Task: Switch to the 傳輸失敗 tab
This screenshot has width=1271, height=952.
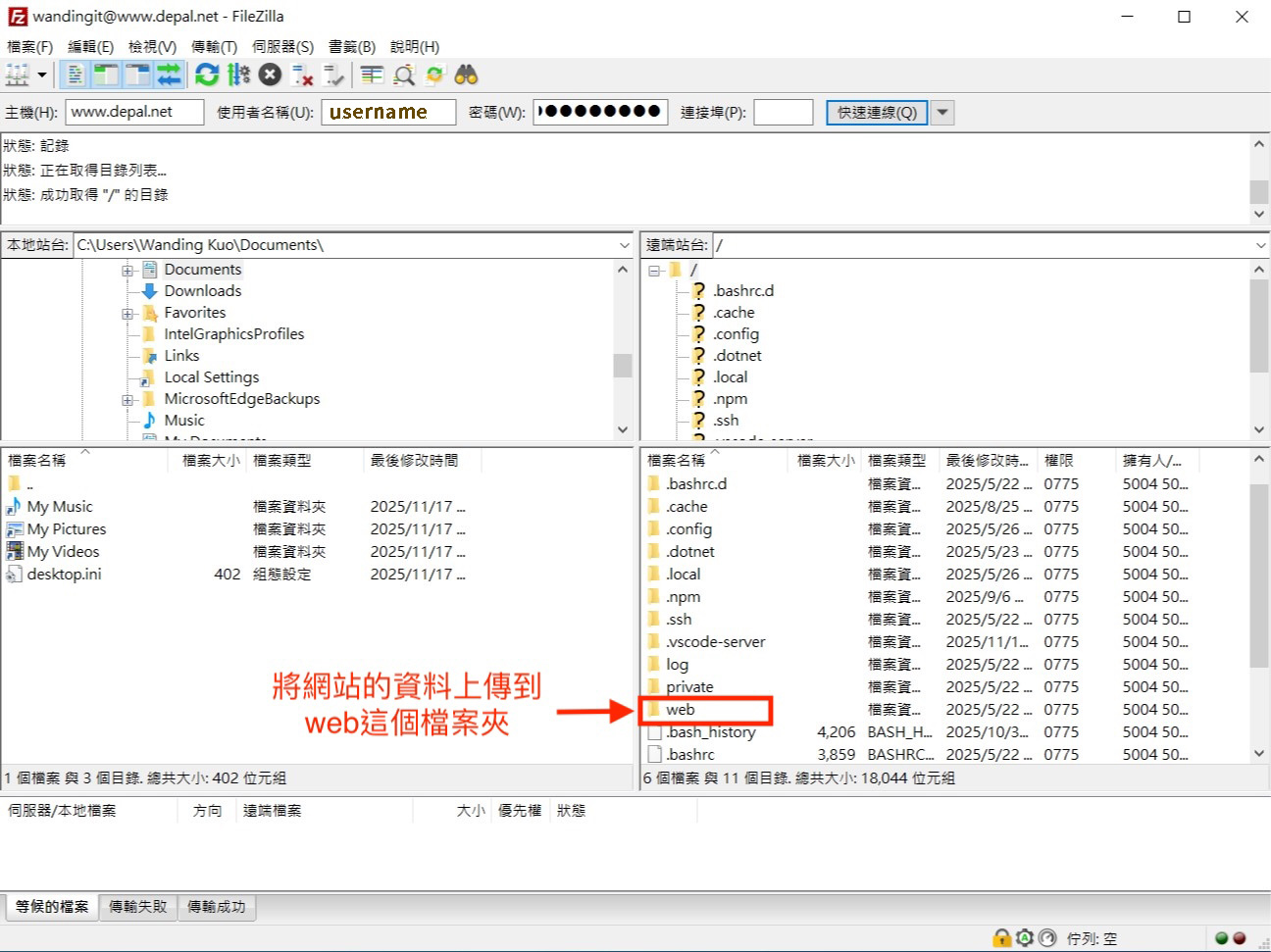Action: coord(137,907)
